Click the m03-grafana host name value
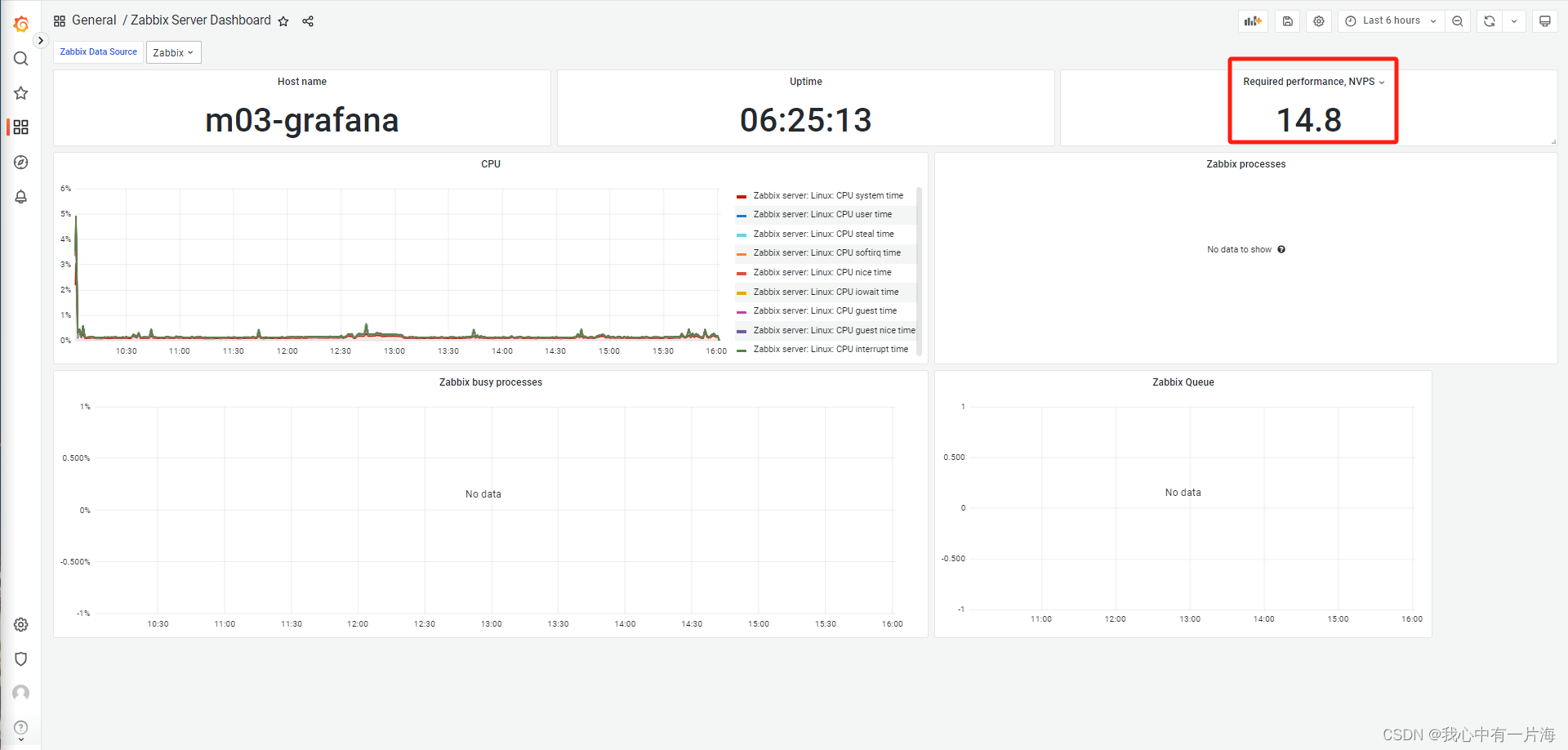Image resolution: width=1568 pixels, height=750 pixels. coord(302,120)
